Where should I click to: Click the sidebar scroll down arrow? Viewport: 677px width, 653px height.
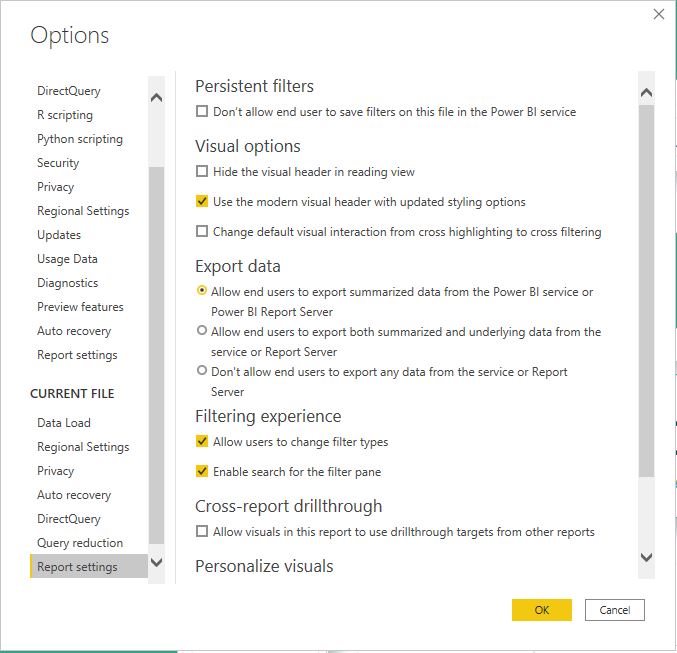click(156, 562)
